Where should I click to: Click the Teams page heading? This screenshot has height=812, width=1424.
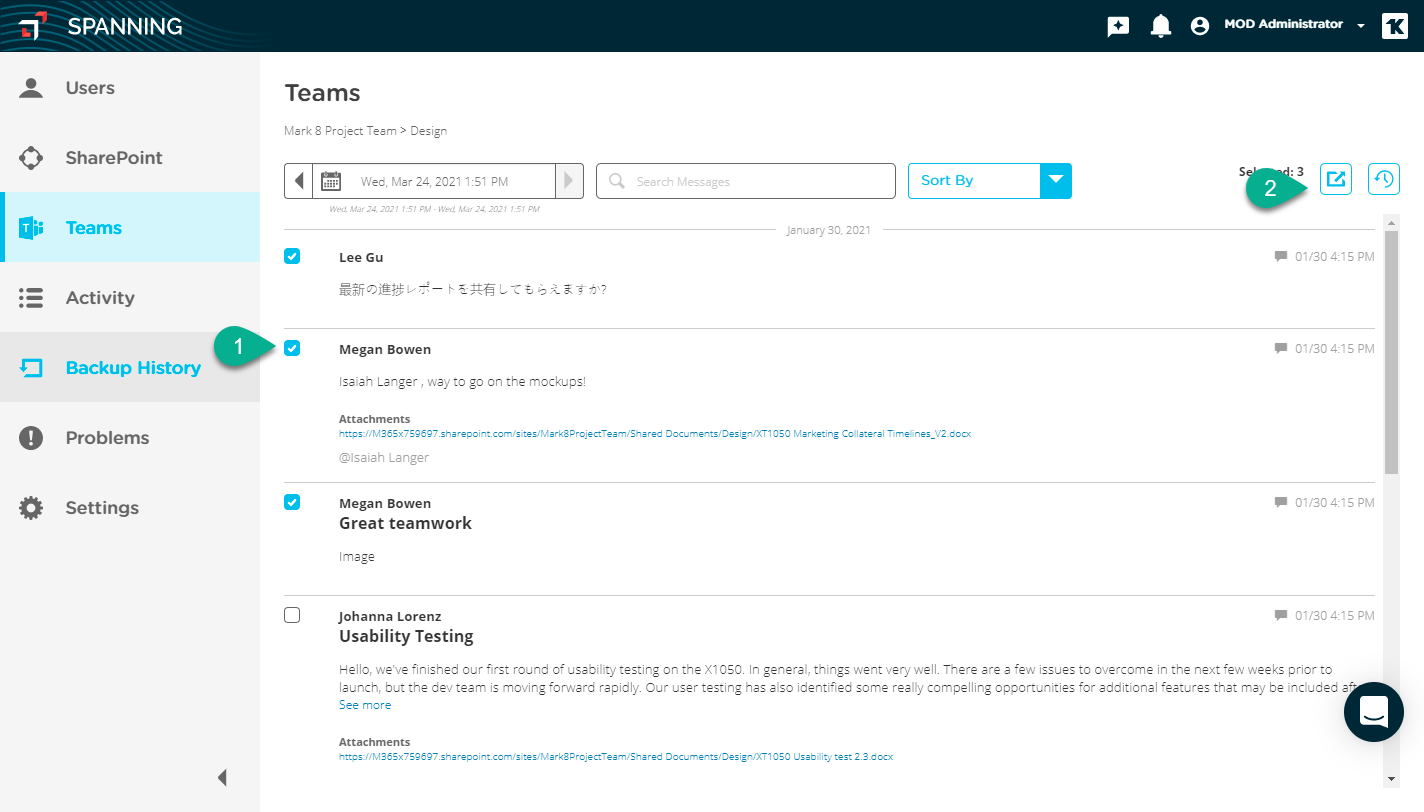pos(322,93)
